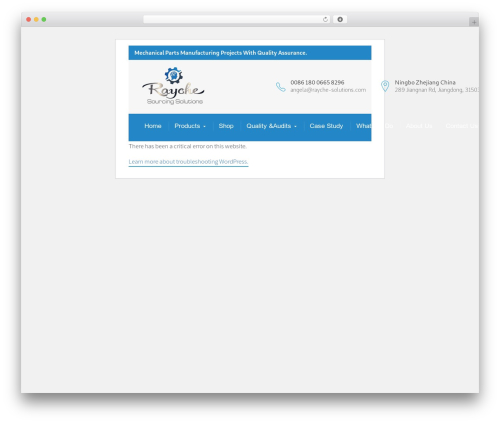This screenshot has height=423, width=500.
Task: Open a new tab with the plus button
Action: 474,22
